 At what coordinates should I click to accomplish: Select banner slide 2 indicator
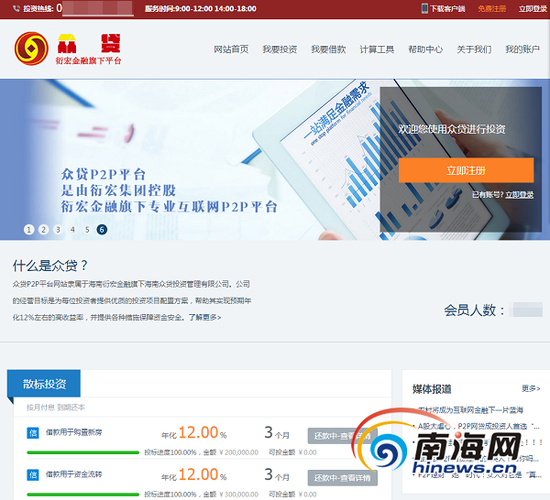tap(43, 229)
